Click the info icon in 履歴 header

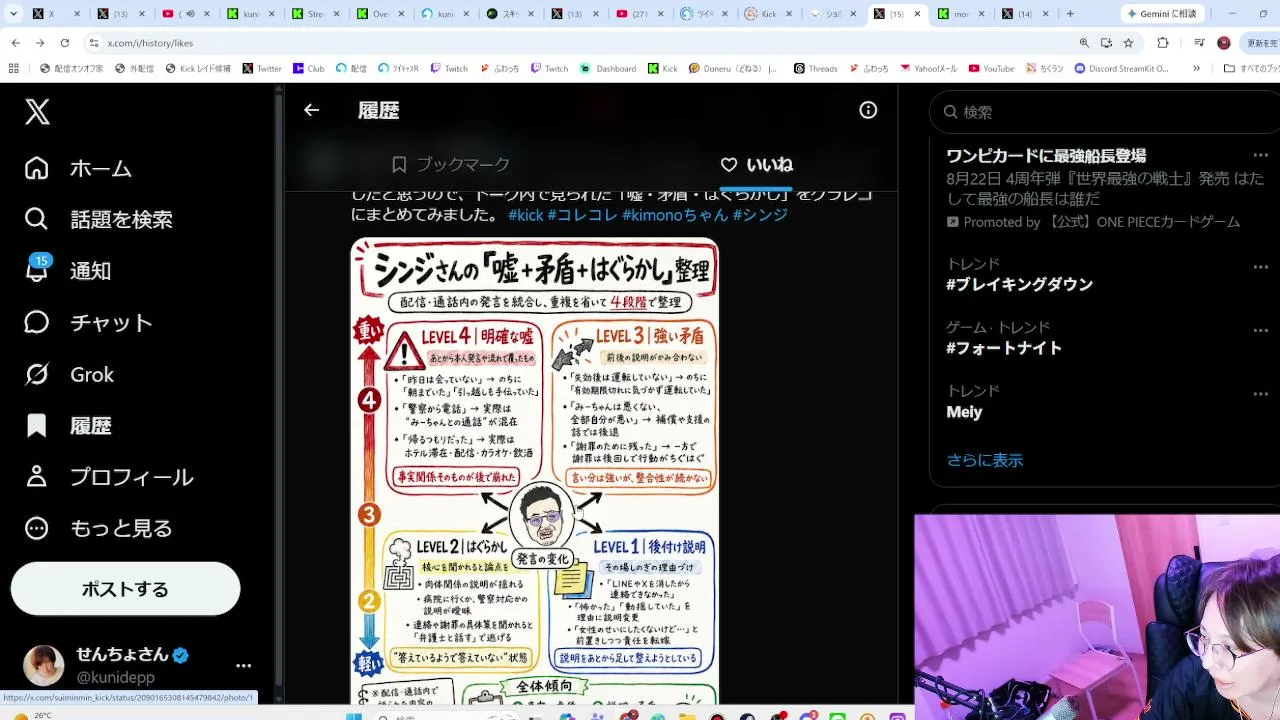(x=868, y=110)
